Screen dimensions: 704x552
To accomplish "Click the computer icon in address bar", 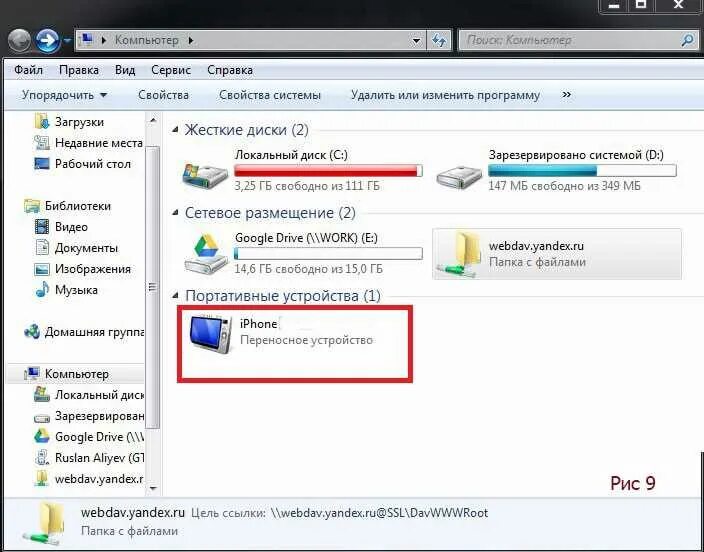I will 88,40.
